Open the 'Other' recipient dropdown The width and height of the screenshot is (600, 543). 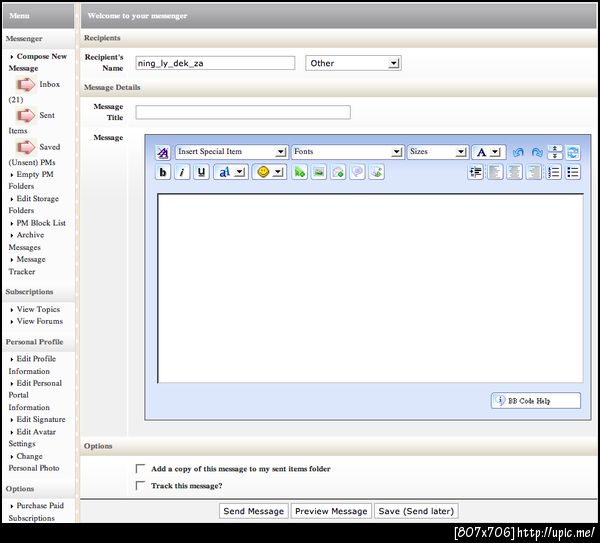pyautogui.click(x=353, y=63)
